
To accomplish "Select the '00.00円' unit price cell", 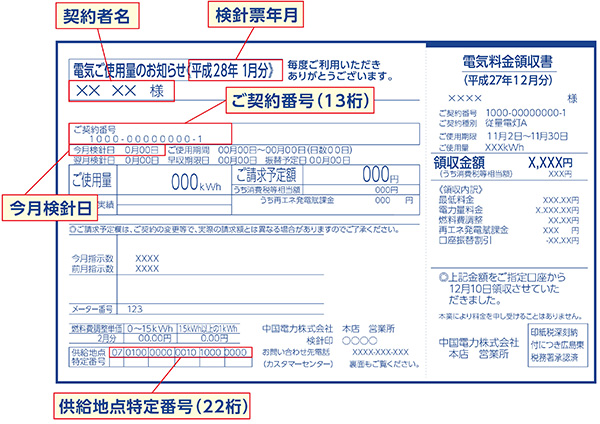I will 155,338.
